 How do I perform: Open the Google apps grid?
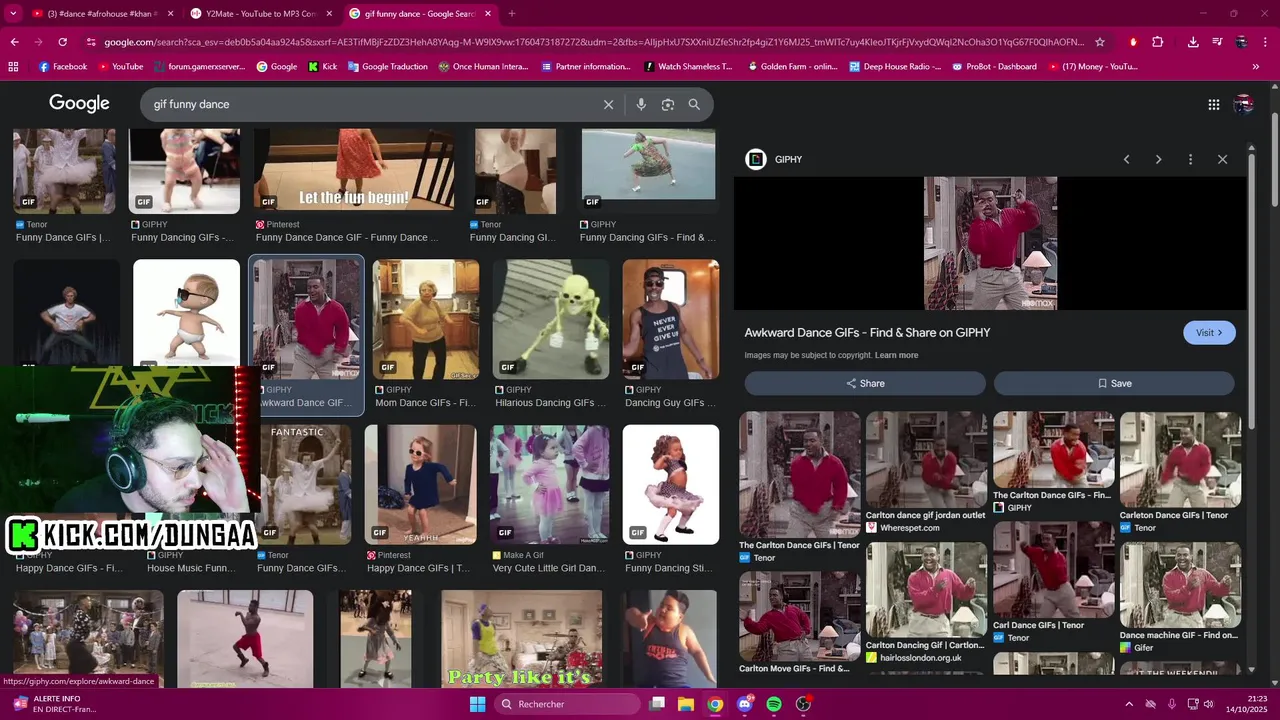click(x=1213, y=104)
